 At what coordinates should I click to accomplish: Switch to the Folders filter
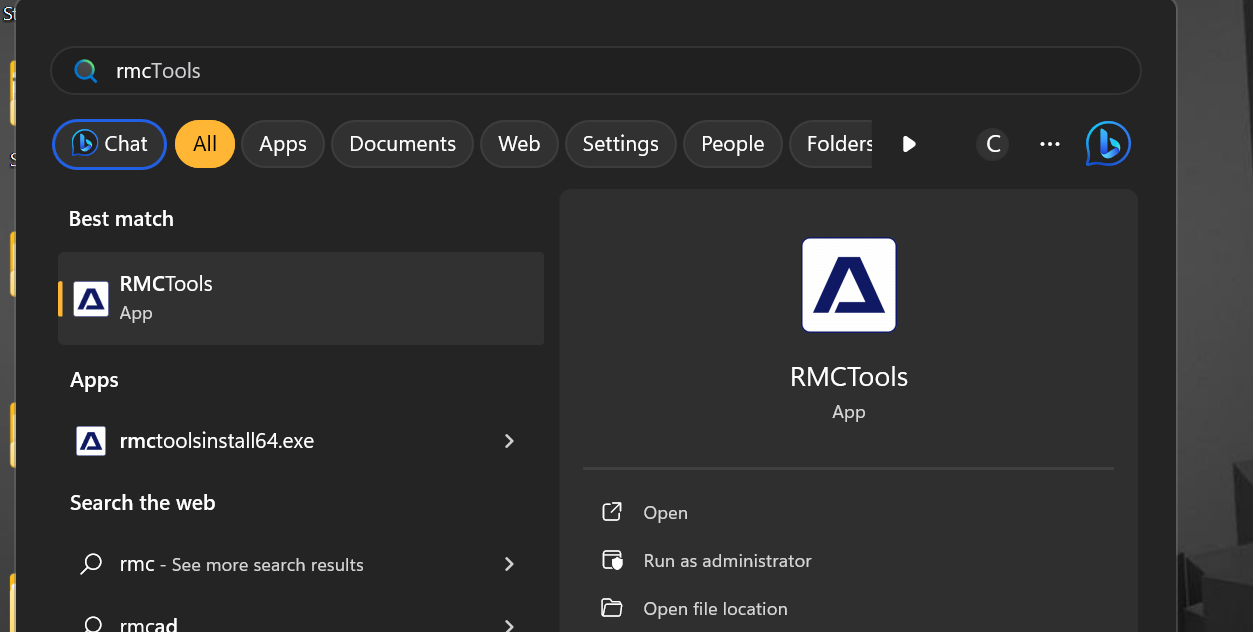832,144
